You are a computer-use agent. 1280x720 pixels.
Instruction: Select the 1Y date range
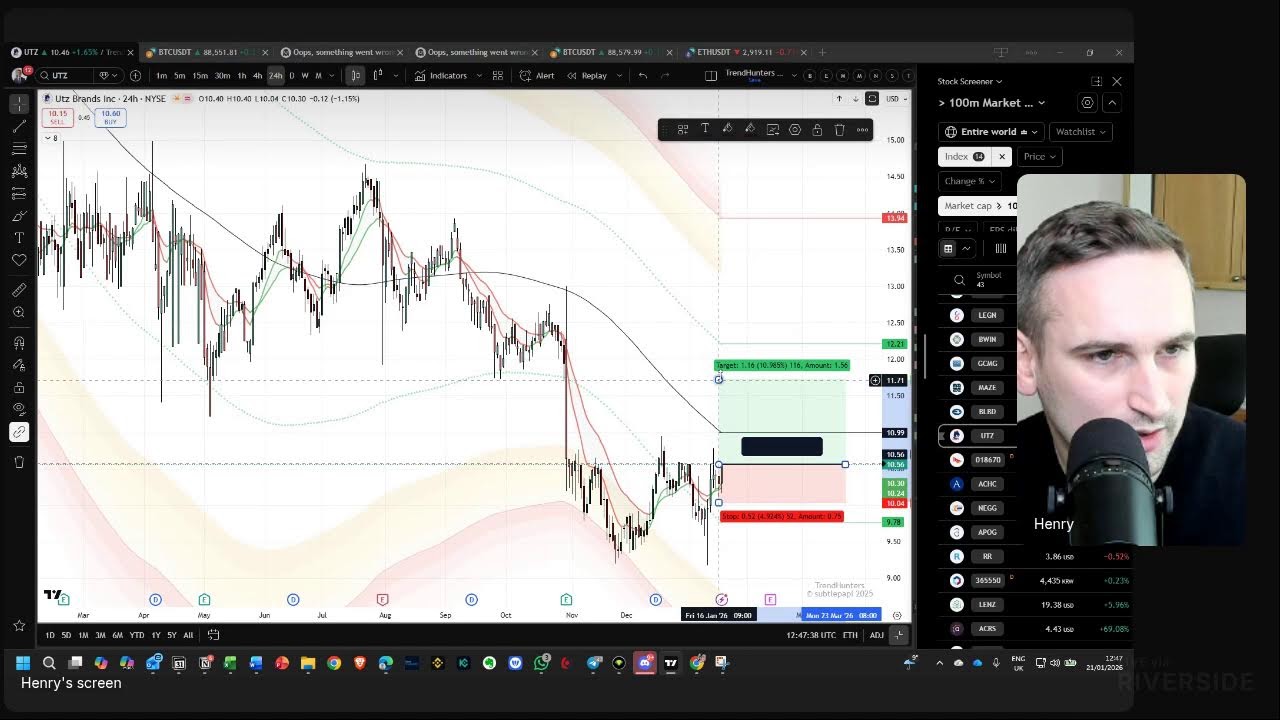(155, 635)
